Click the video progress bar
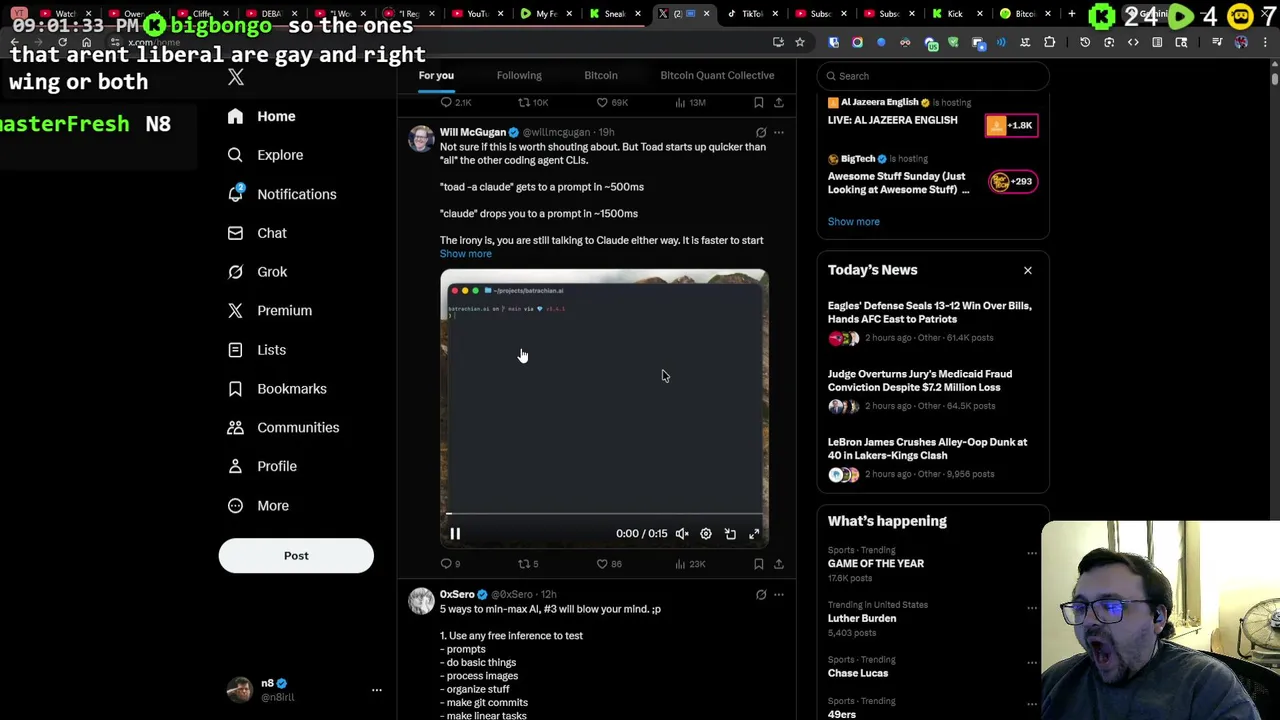 pos(604,514)
